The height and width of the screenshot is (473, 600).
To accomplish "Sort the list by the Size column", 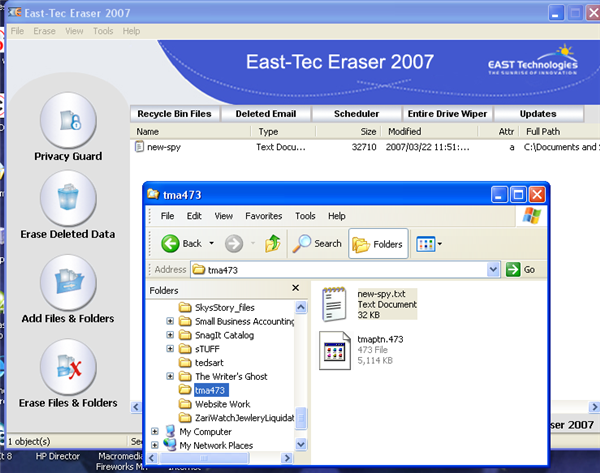I will click(x=348, y=131).
